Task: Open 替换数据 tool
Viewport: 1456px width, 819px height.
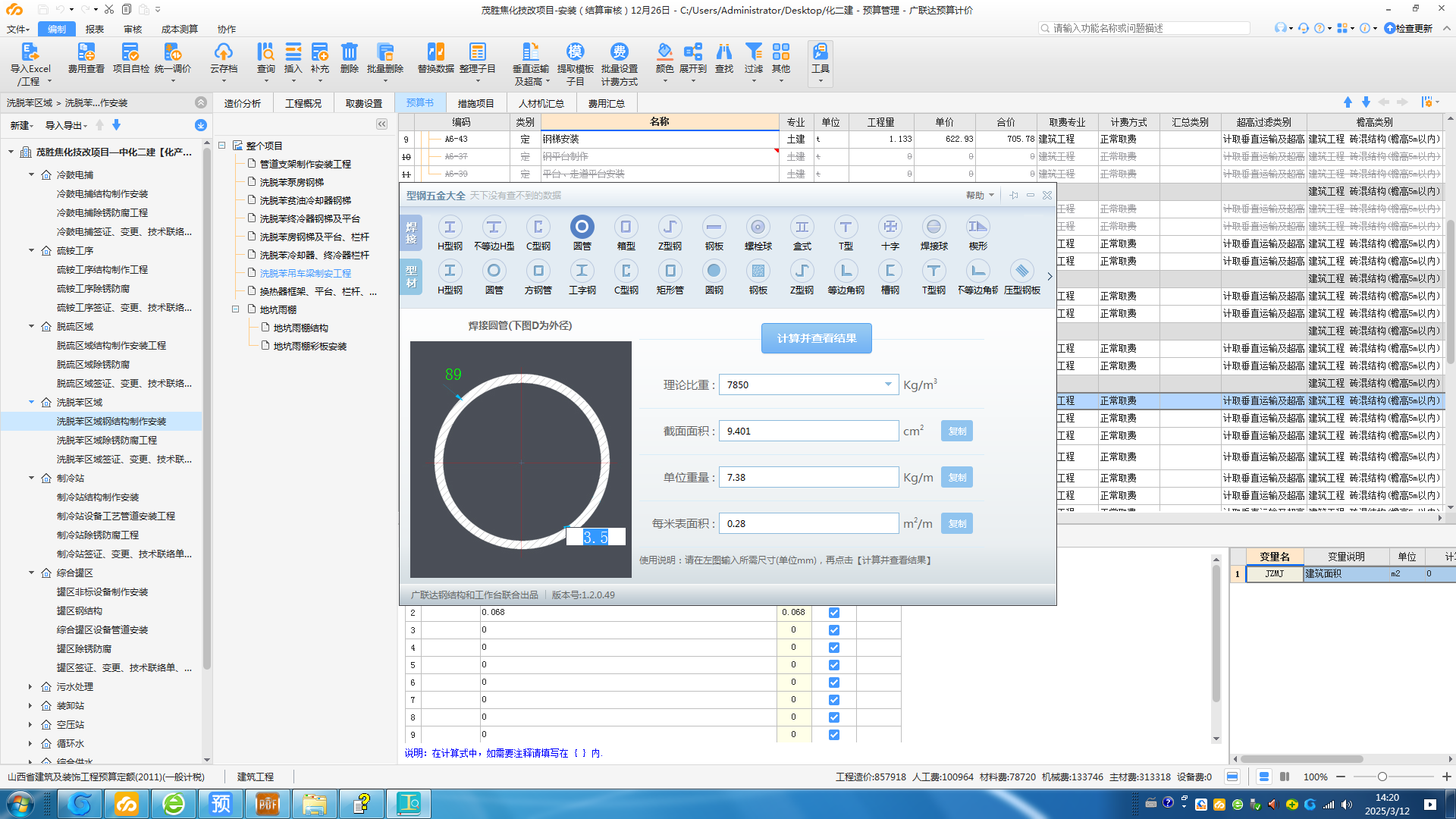Action: [435, 58]
